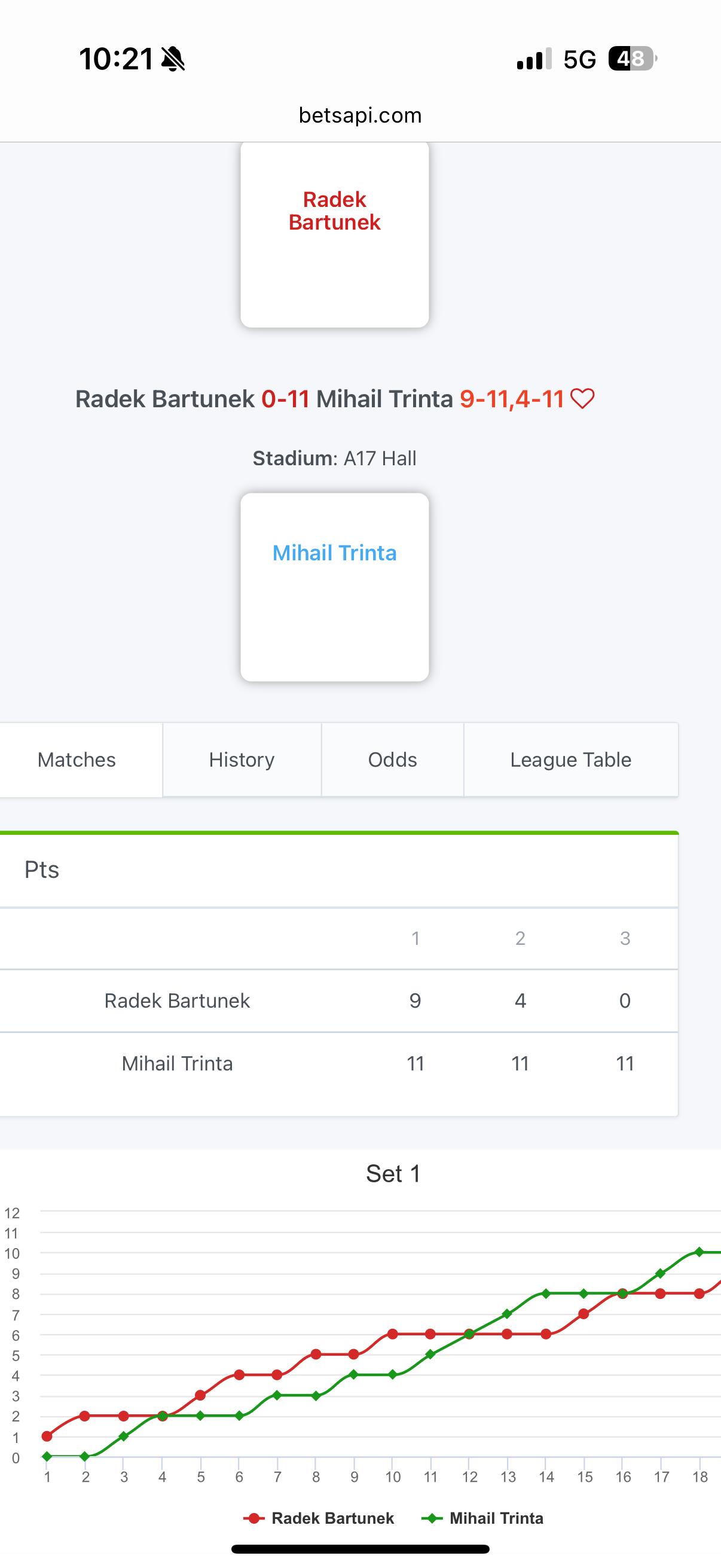Viewport: 721px width, 1568px height.
Task: Switch to the History tab
Action: click(x=242, y=759)
